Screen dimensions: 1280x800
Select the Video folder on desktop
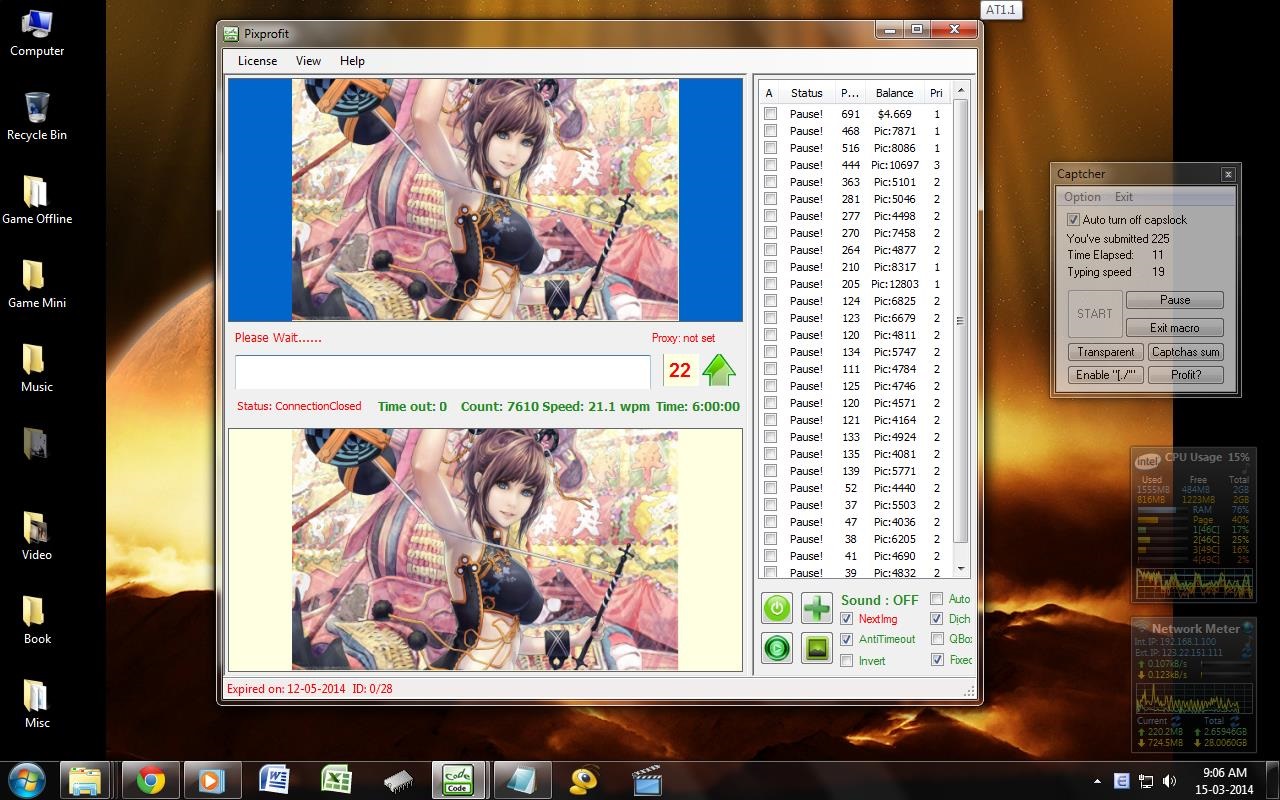click(37, 535)
